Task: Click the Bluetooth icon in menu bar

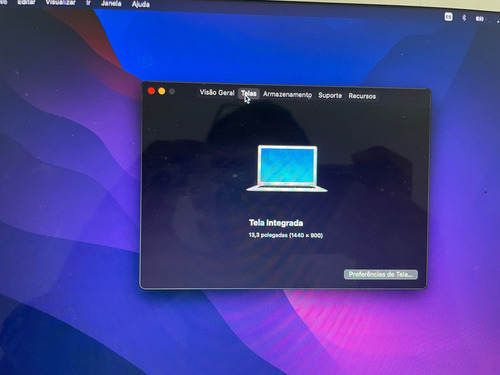Action: 464,18
